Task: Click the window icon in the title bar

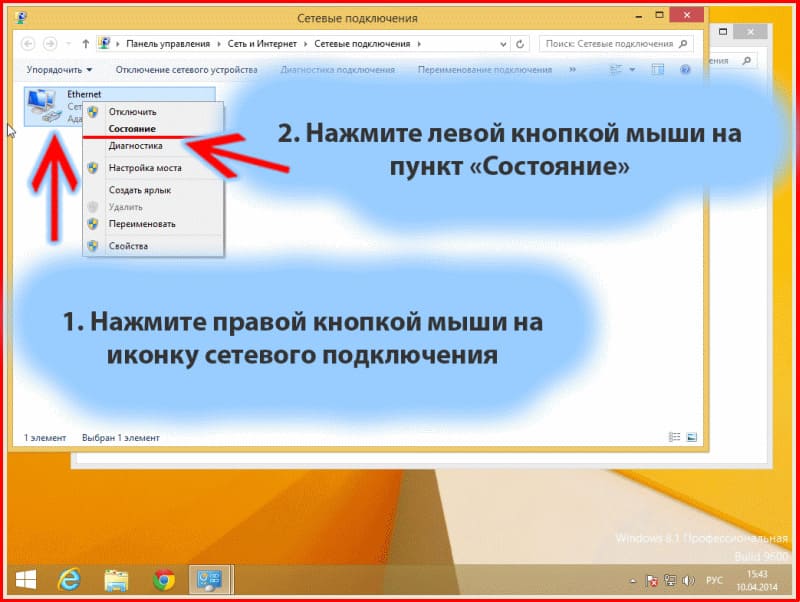Action: tap(21, 17)
